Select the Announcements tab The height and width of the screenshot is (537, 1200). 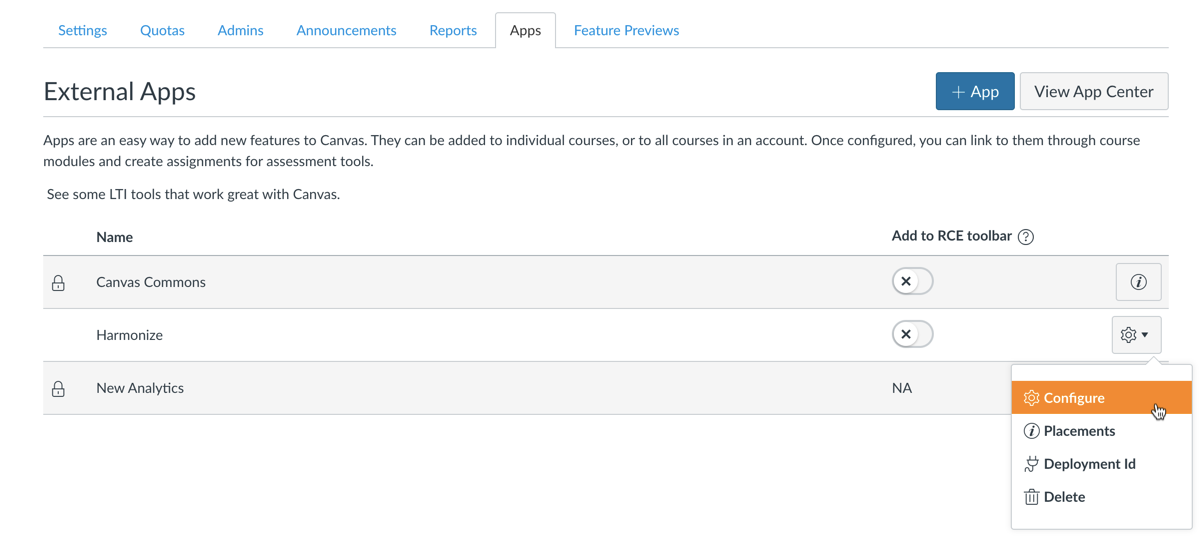click(346, 30)
